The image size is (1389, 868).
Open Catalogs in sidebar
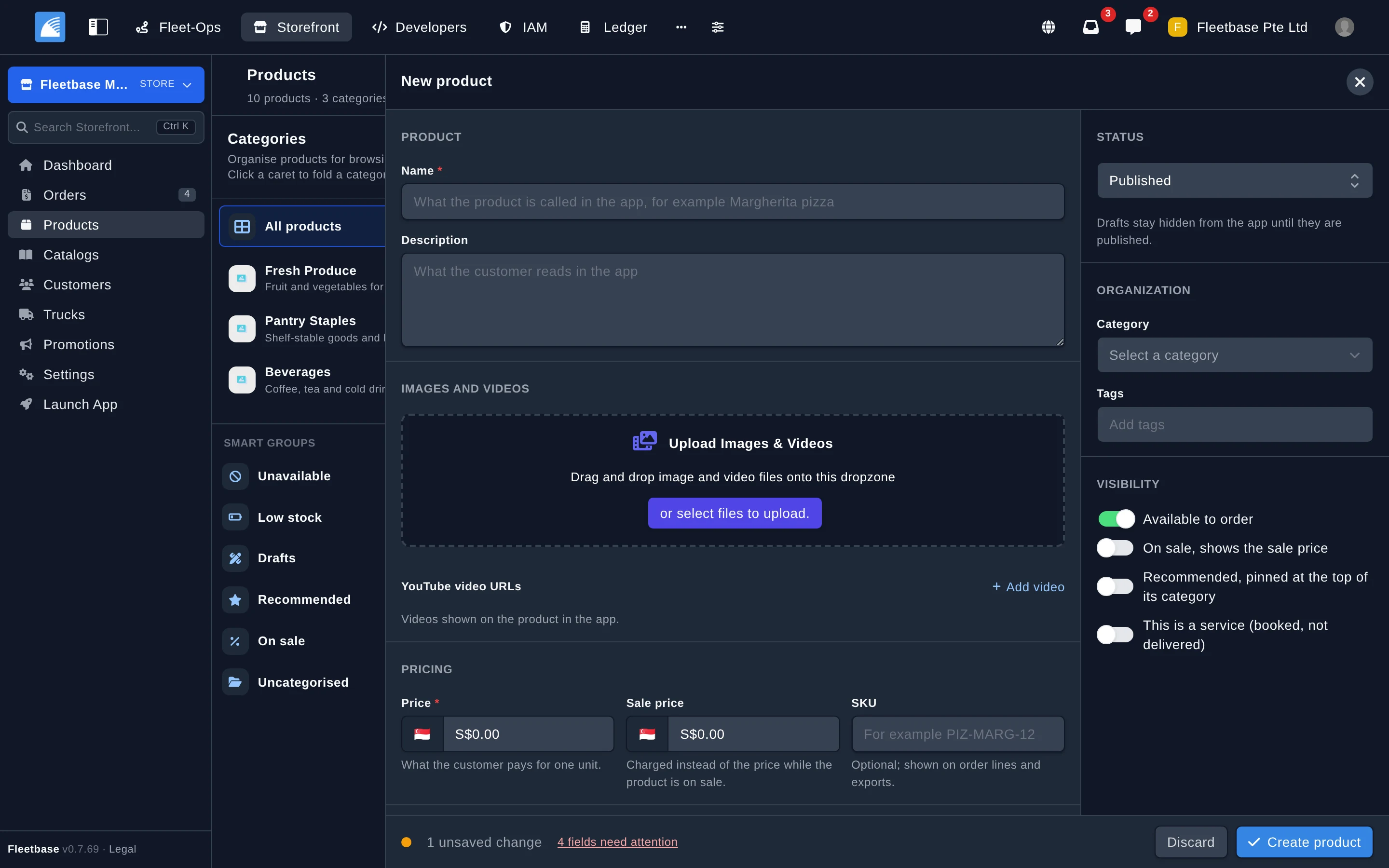[106, 255]
